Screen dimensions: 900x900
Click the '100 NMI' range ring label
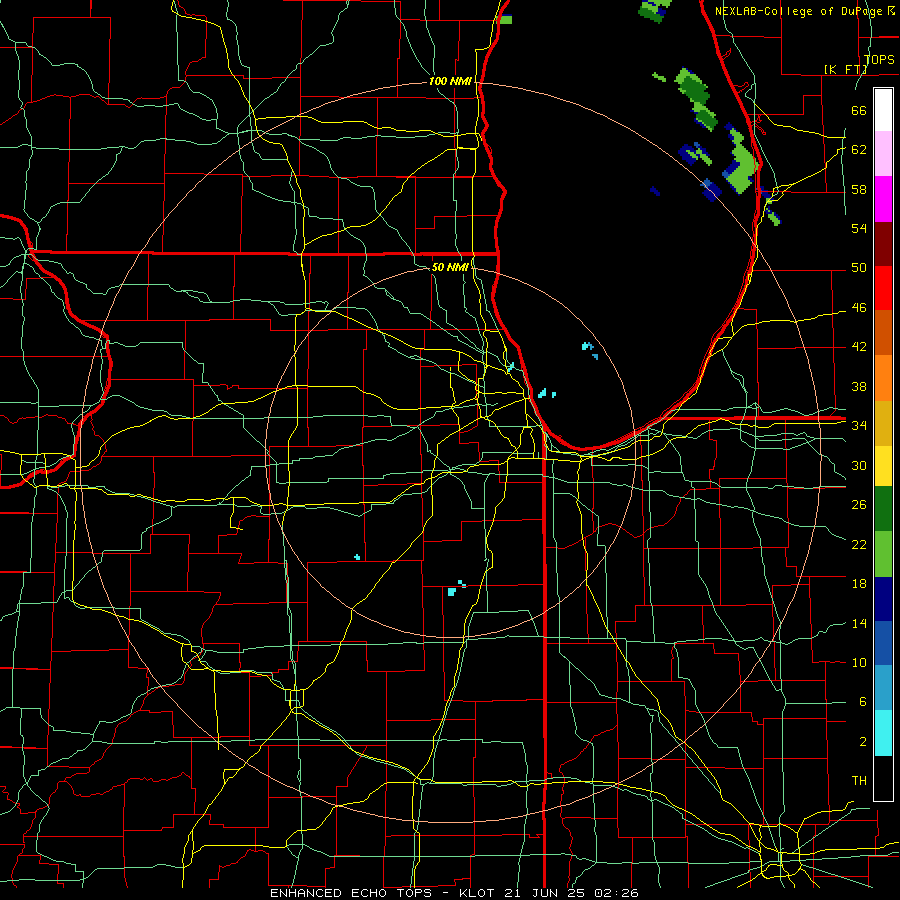point(450,82)
